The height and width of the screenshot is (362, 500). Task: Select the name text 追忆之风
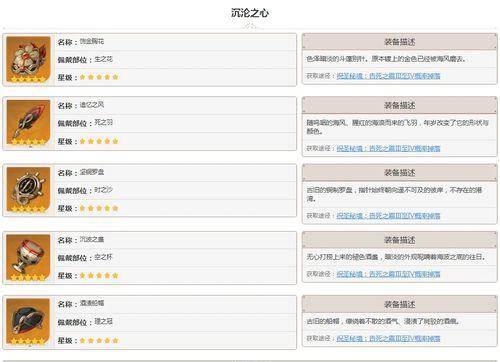point(92,105)
